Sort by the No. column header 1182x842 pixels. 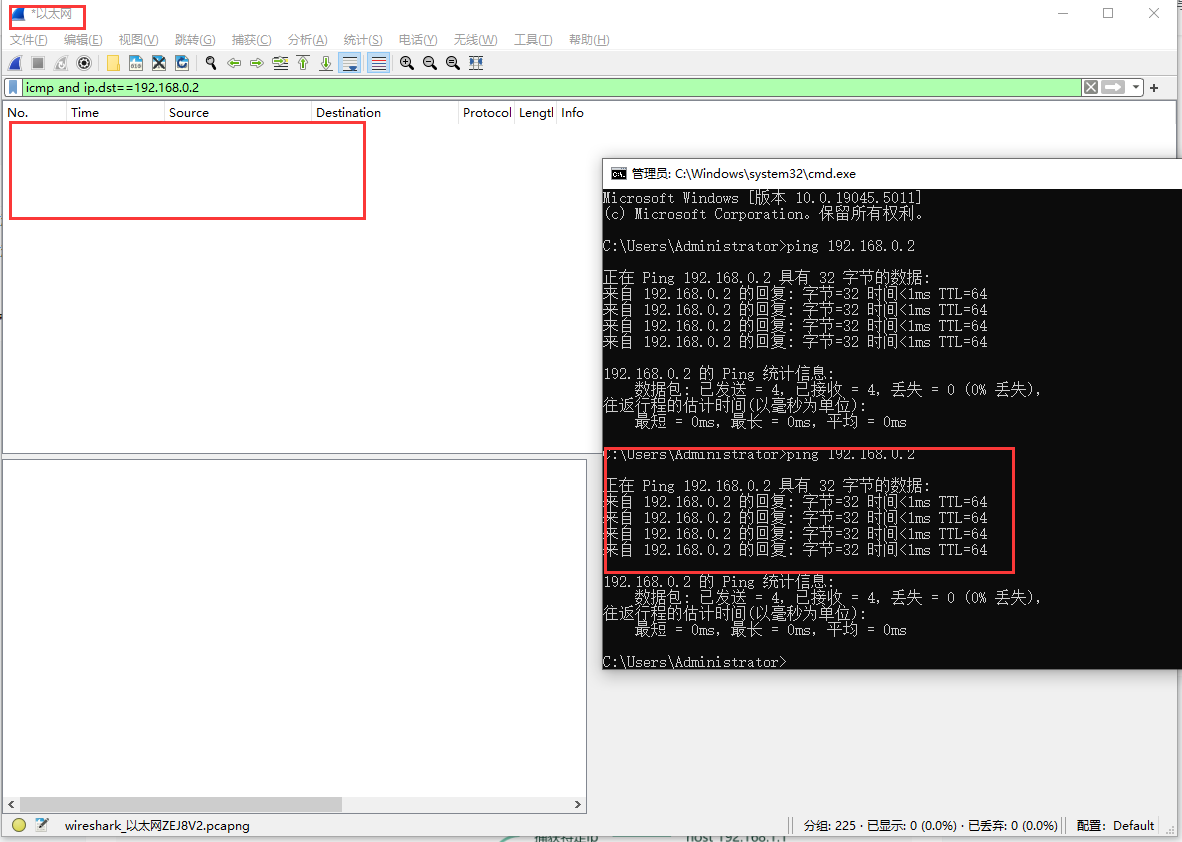[x=35, y=112]
